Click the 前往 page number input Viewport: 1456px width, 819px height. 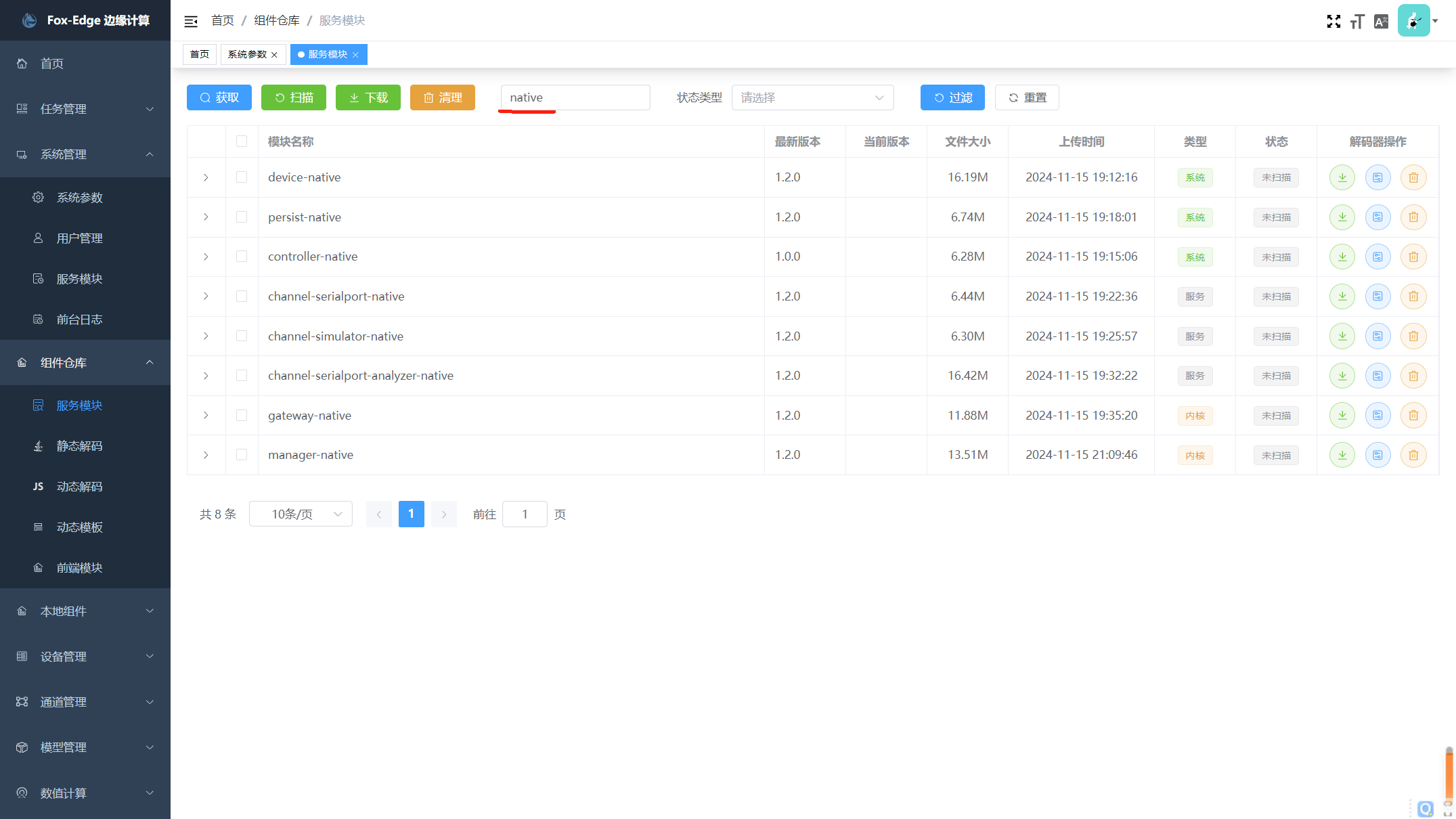click(525, 514)
